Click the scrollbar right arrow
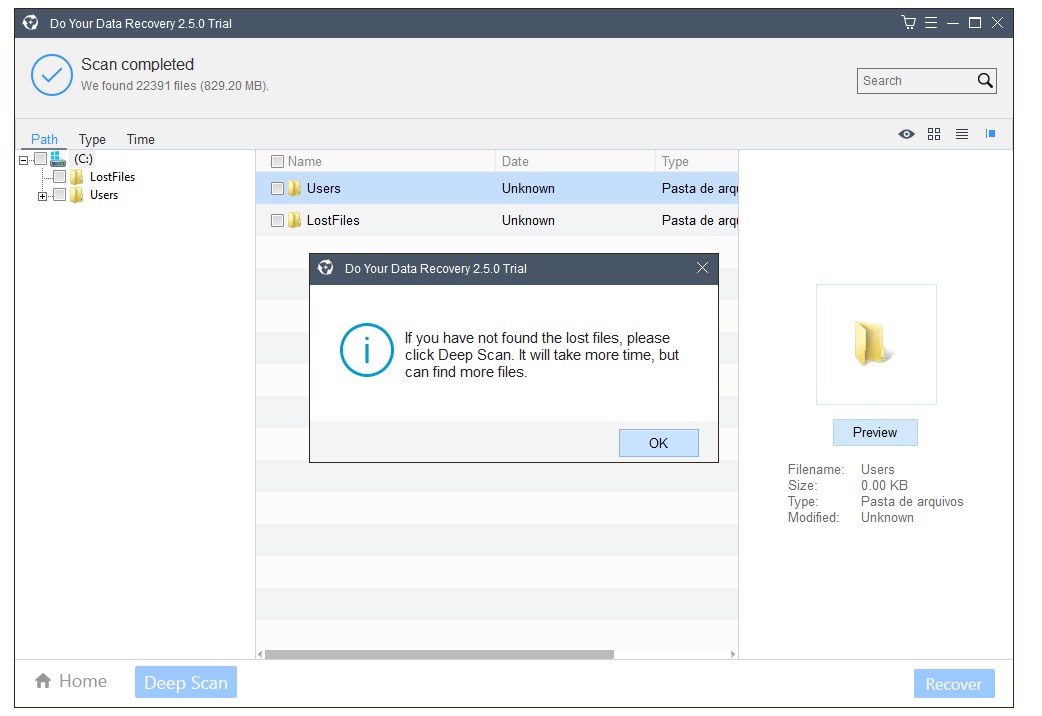 point(733,655)
